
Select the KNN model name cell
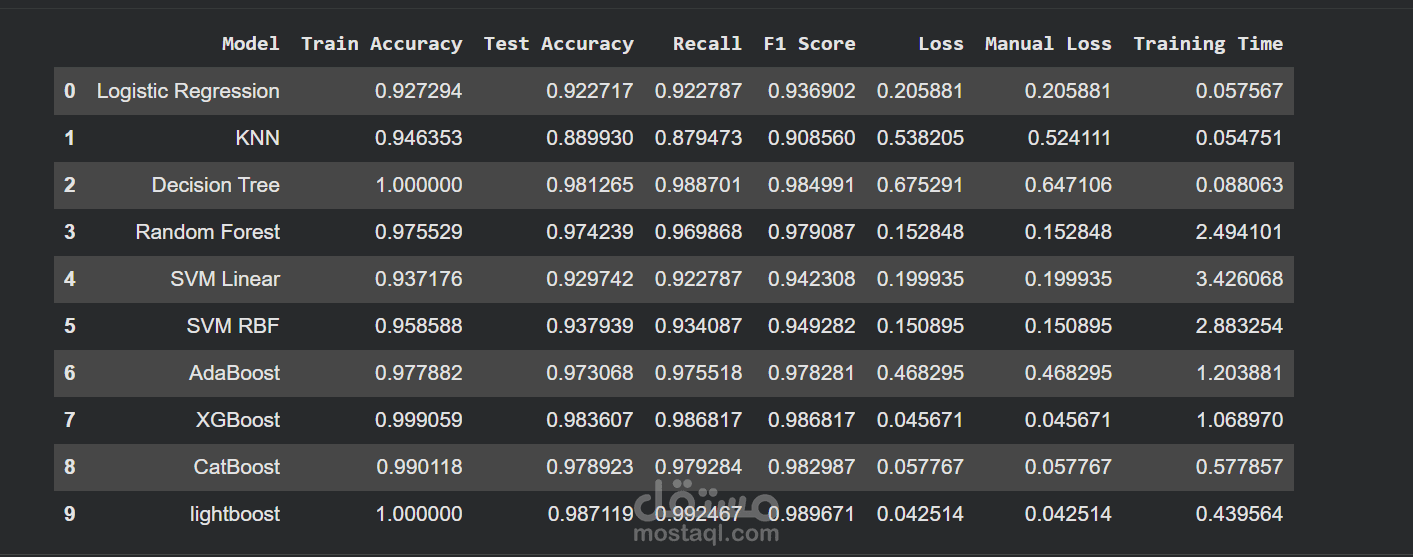(x=258, y=138)
